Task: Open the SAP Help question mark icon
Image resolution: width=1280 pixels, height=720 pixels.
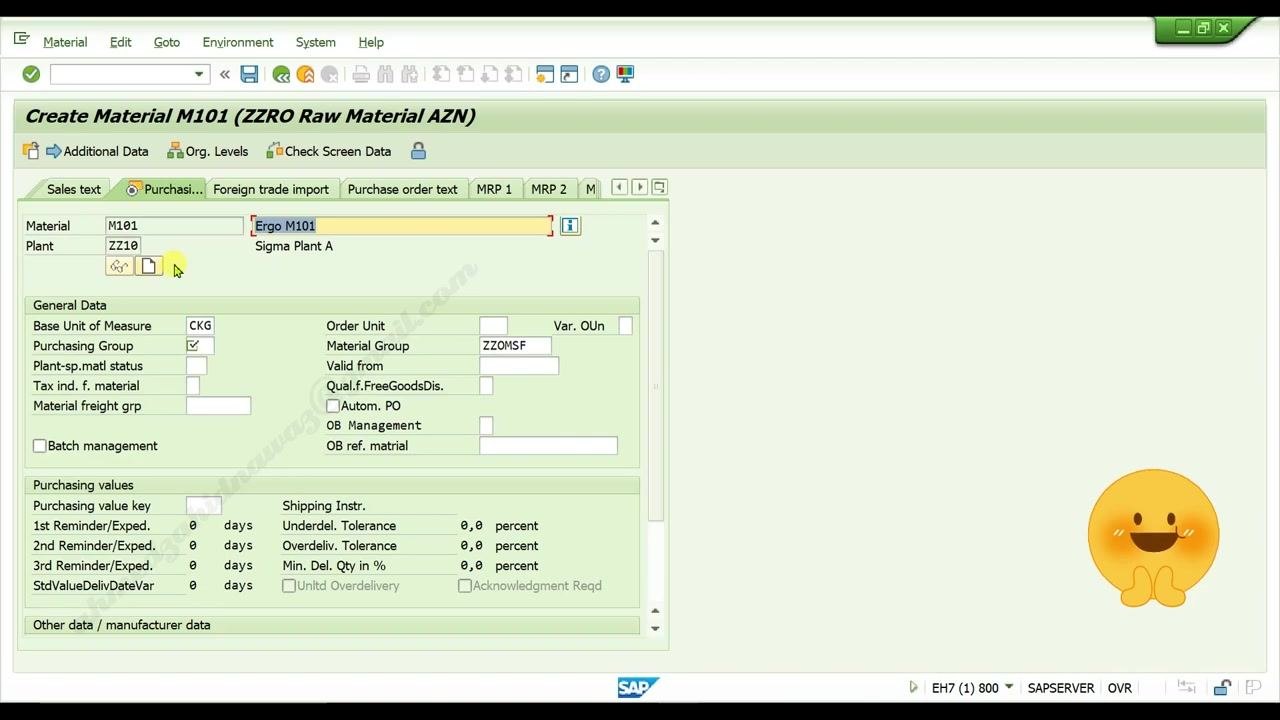Action: pos(601,74)
